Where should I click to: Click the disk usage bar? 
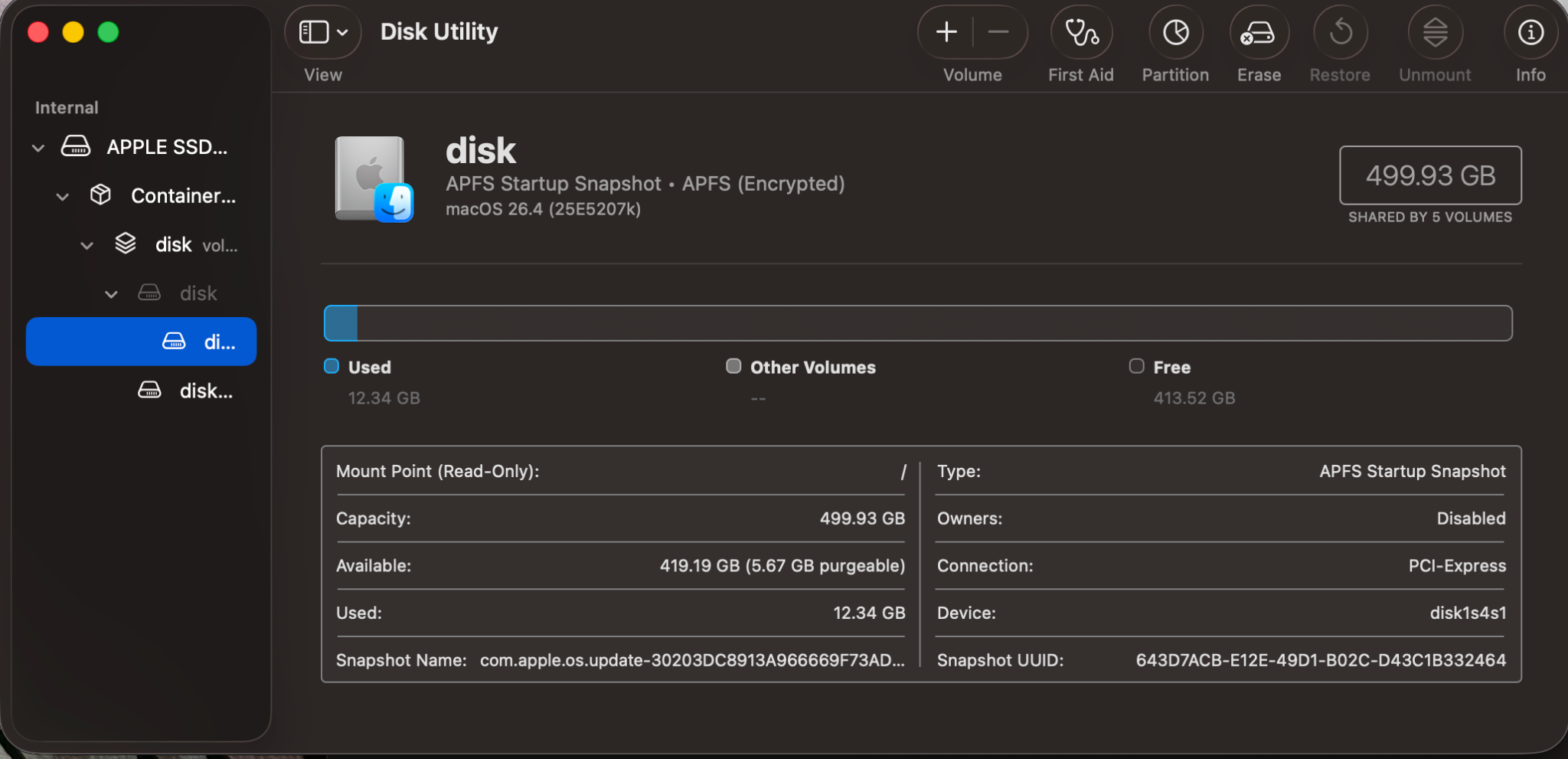(x=917, y=323)
